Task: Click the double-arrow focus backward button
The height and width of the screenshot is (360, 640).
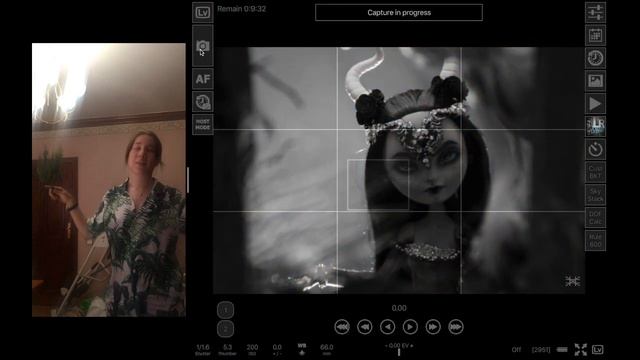Action: point(364,327)
